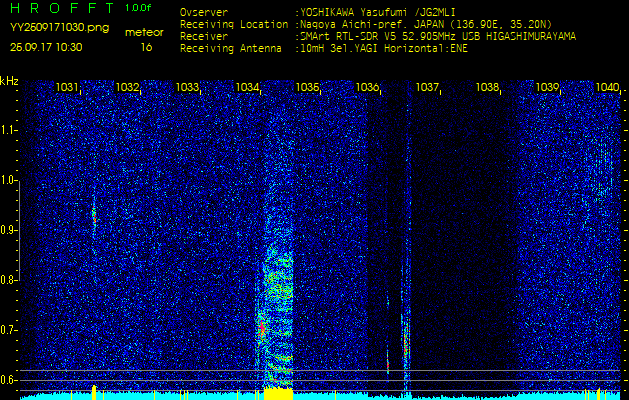This screenshot has width=629, height=400.
Task: Click the 0.7 frequency axis label
Action: pyautogui.click(x=7, y=330)
